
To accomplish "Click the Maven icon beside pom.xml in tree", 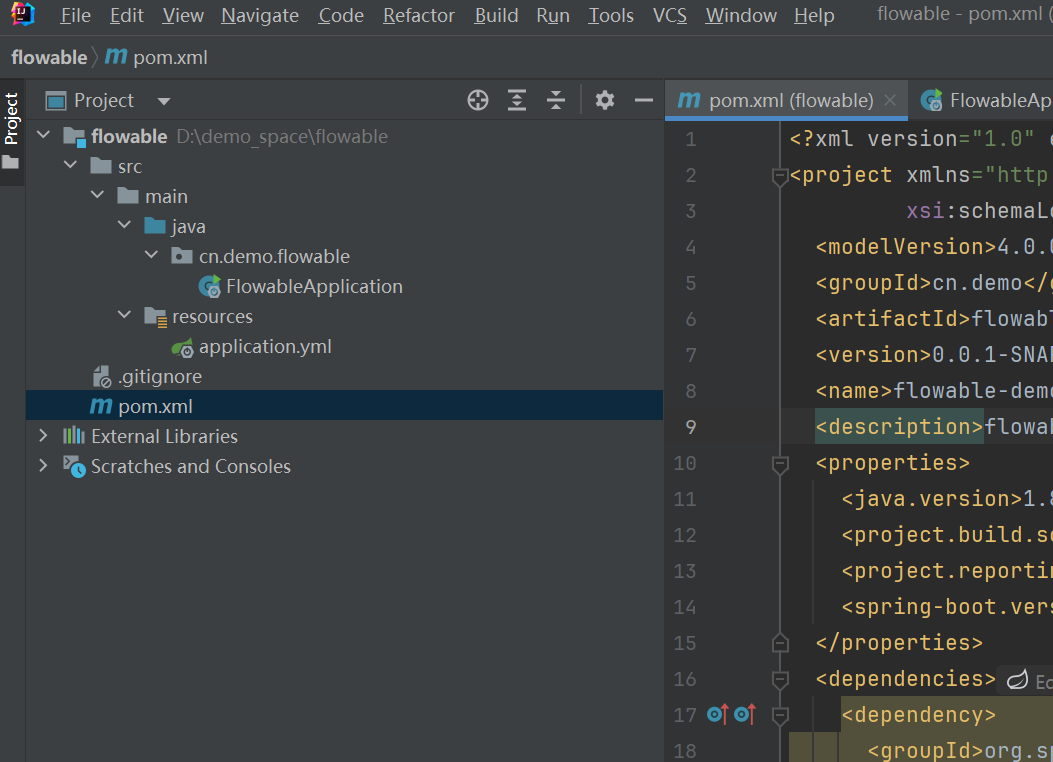I will 101,406.
